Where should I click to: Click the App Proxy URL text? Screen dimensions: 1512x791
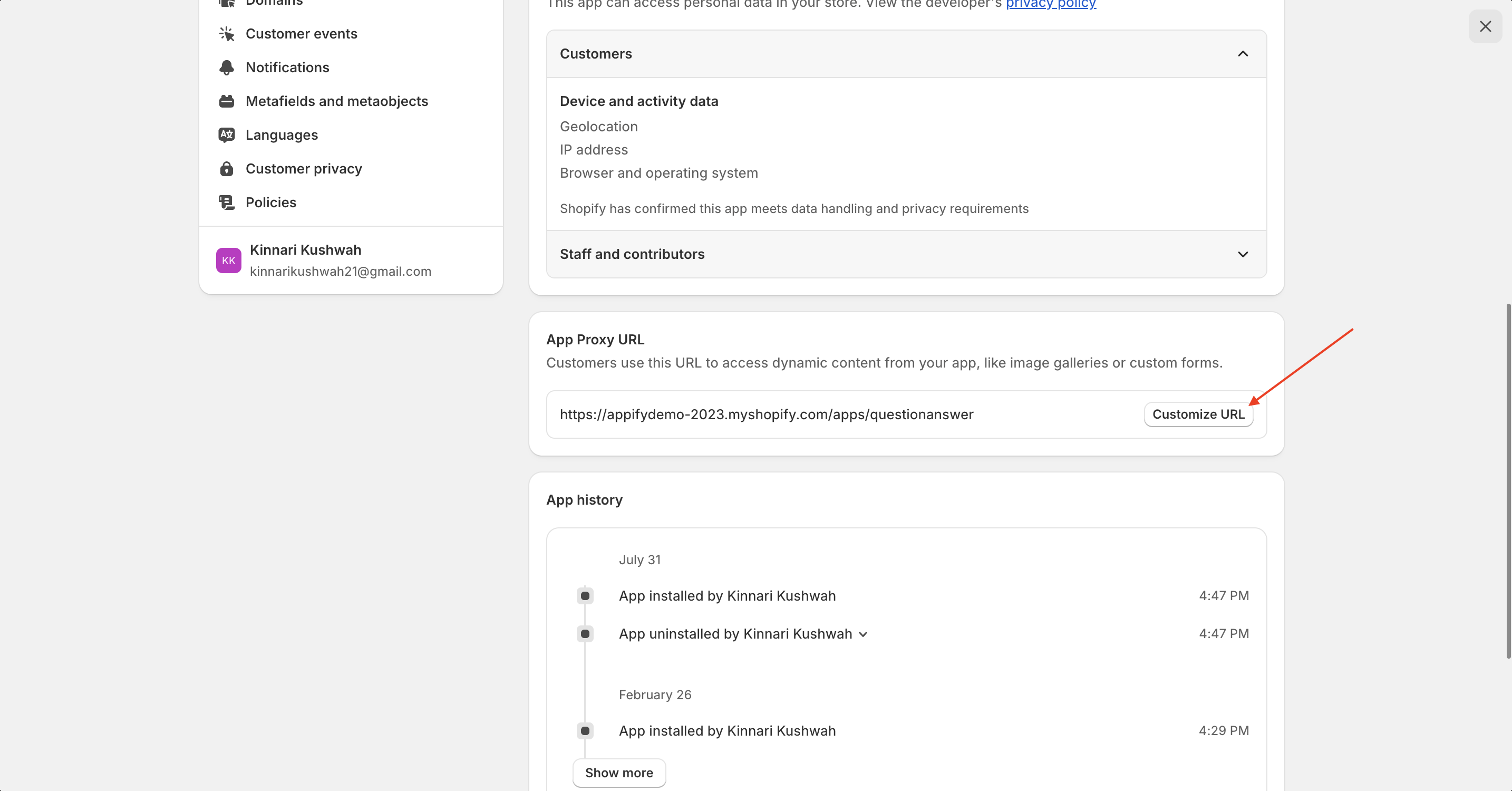pos(767,414)
